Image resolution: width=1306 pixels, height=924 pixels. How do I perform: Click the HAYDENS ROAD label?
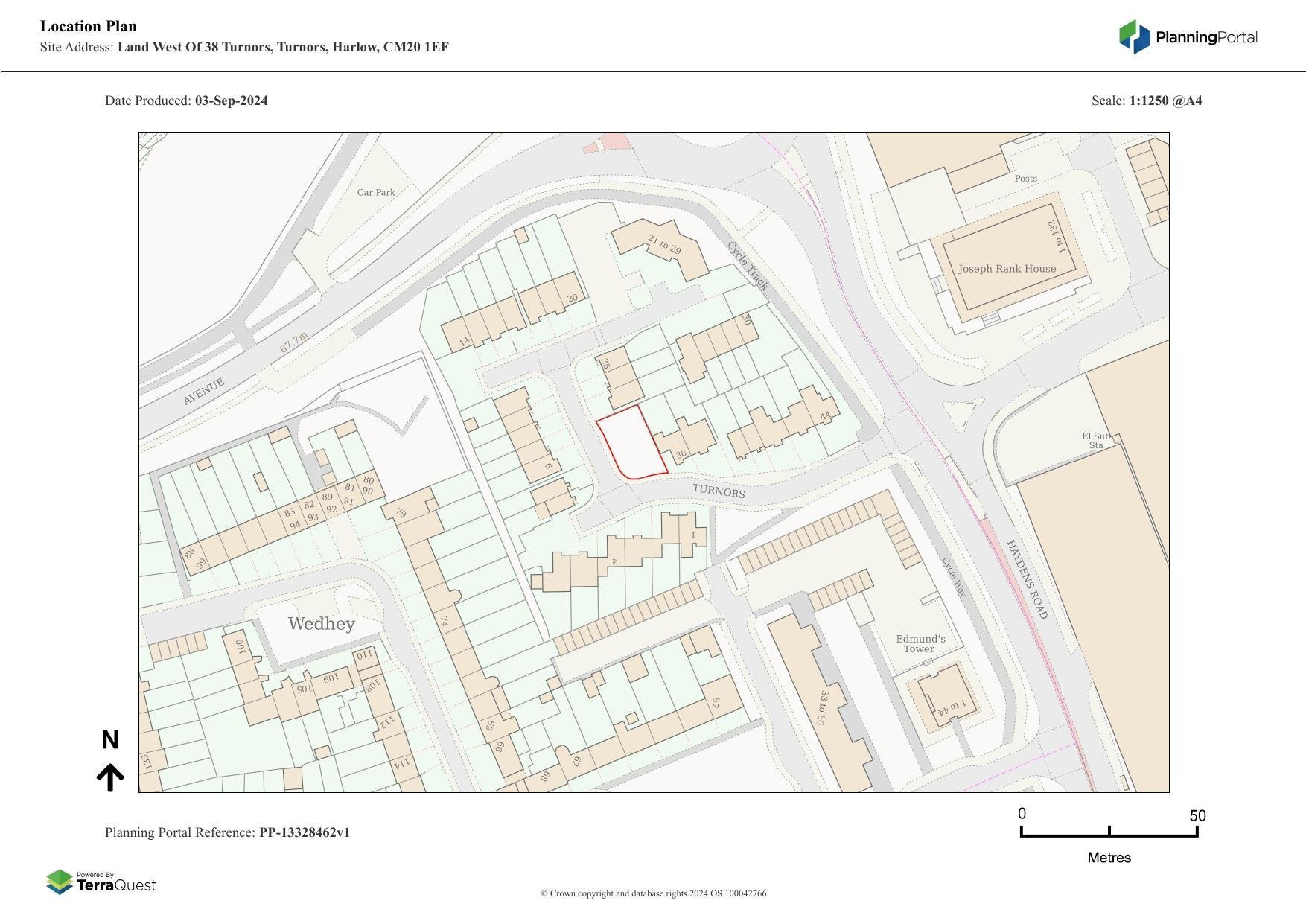click(x=1027, y=579)
